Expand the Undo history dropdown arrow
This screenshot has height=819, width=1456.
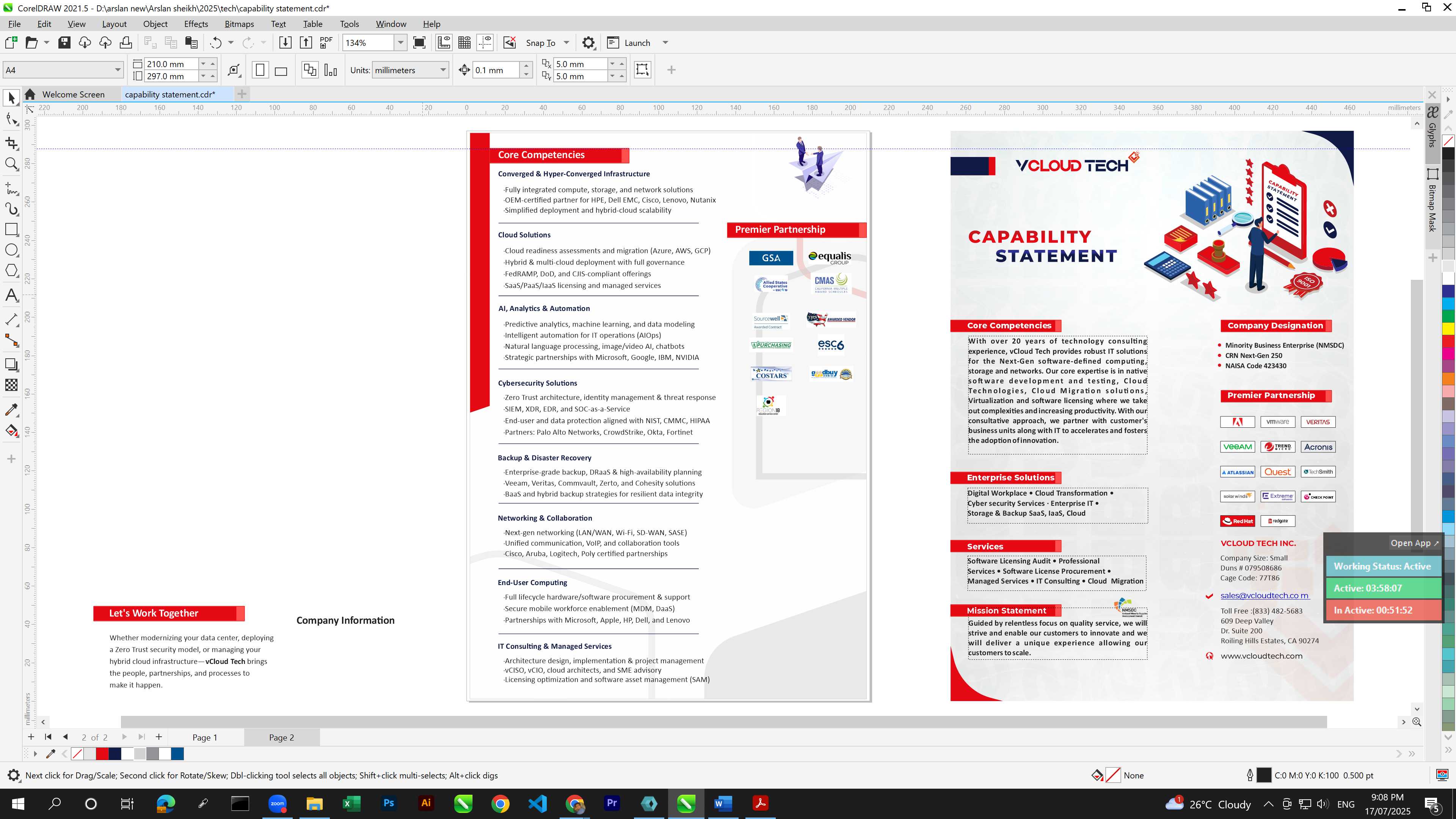coord(231,43)
